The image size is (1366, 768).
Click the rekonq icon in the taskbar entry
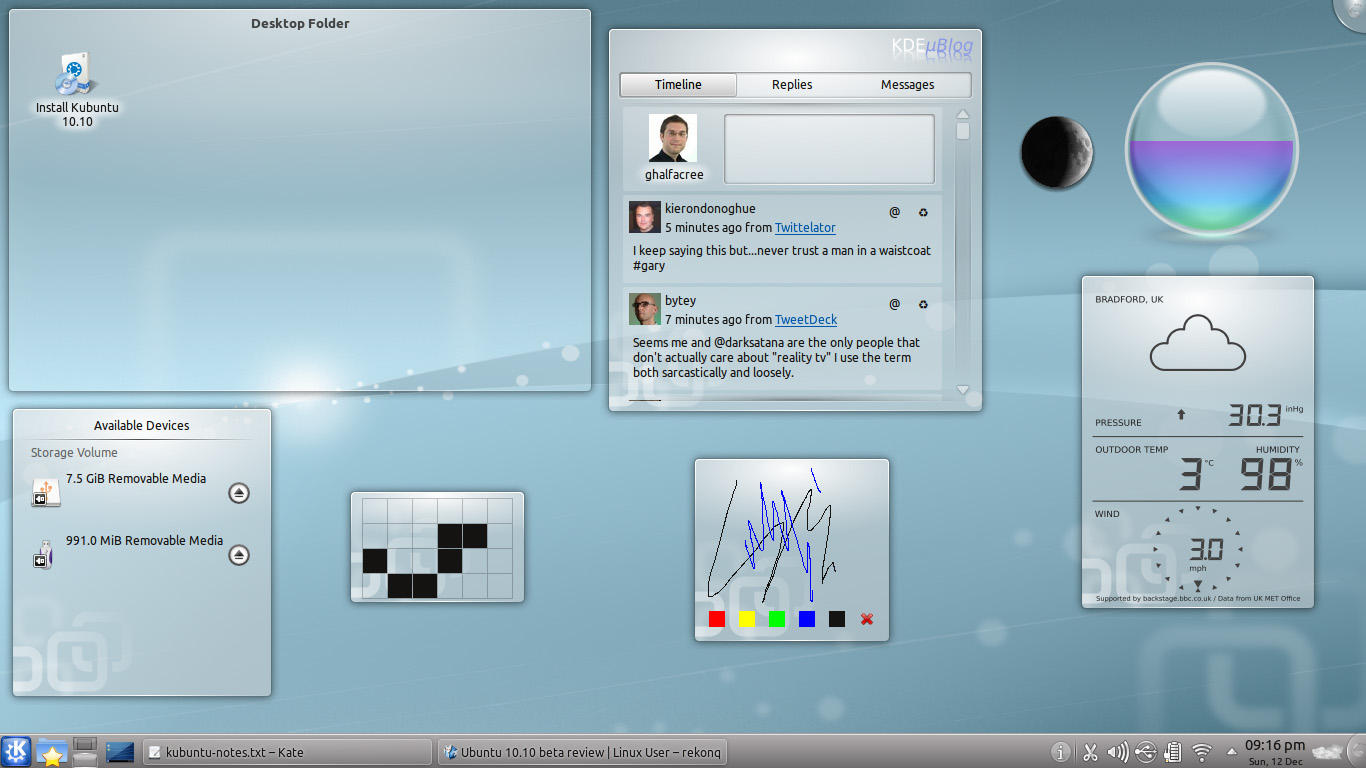tap(451, 752)
